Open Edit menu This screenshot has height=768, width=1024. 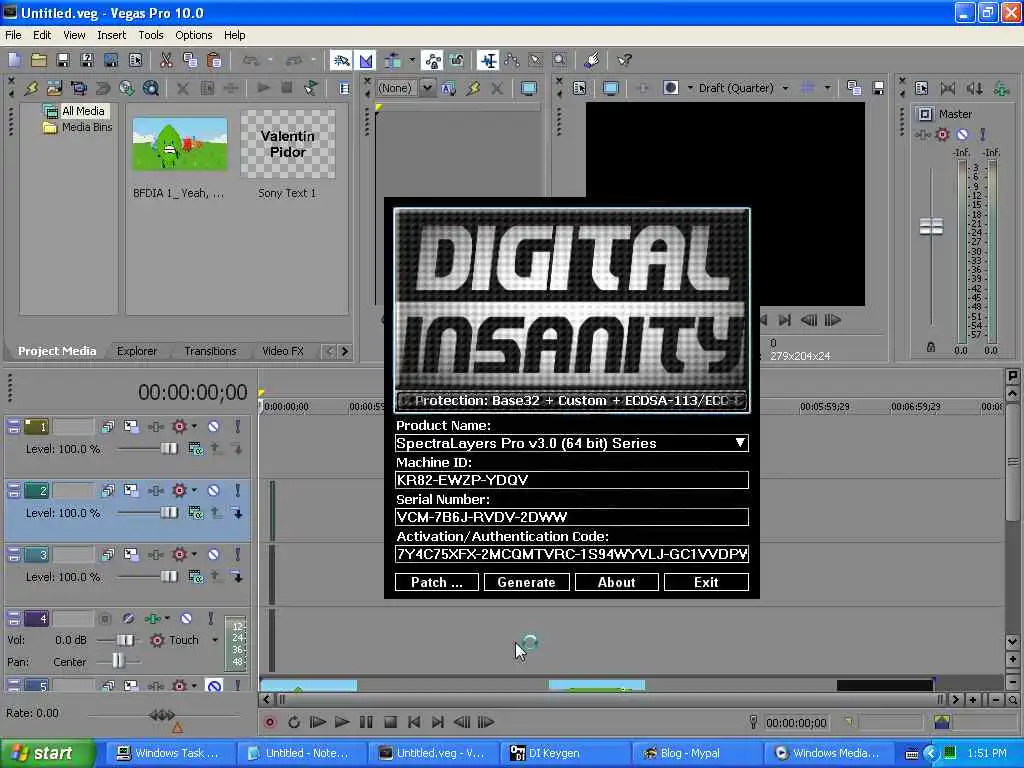coord(42,35)
